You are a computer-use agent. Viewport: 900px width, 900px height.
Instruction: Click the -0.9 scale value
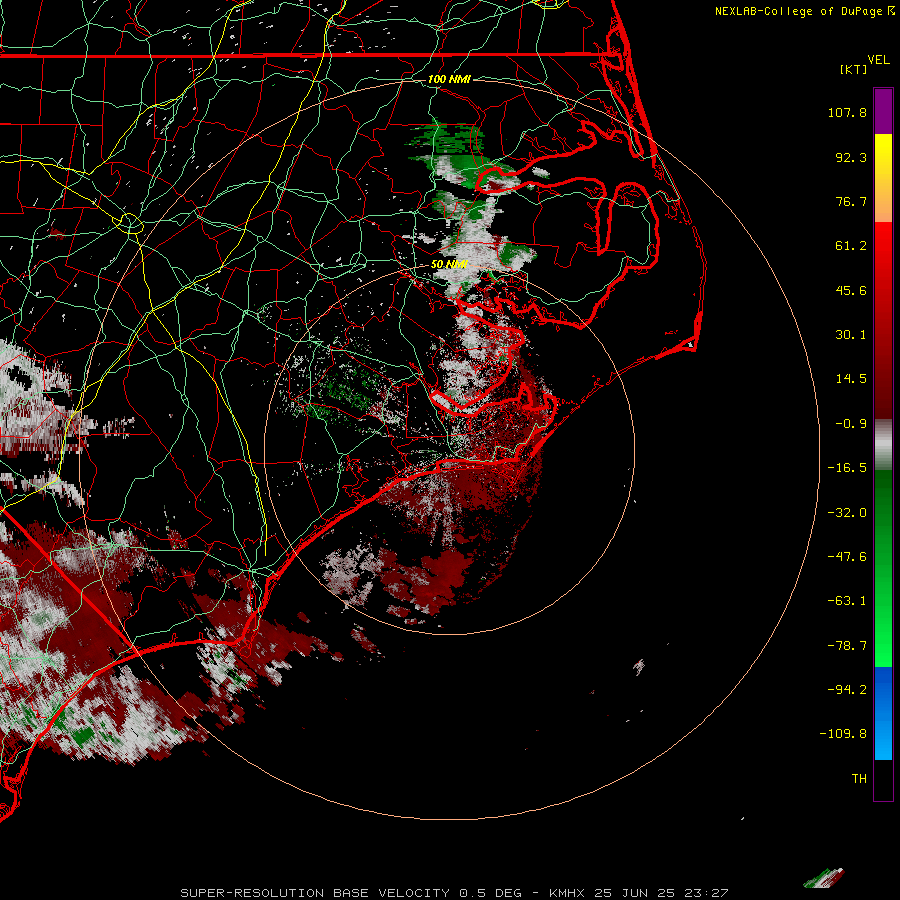click(x=851, y=424)
